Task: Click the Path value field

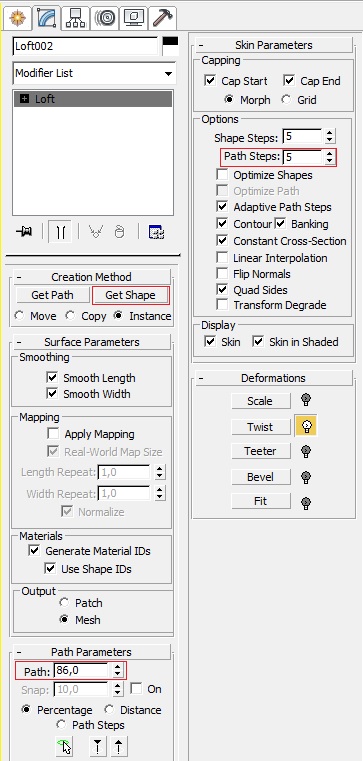Action: (x=81, y=671)
